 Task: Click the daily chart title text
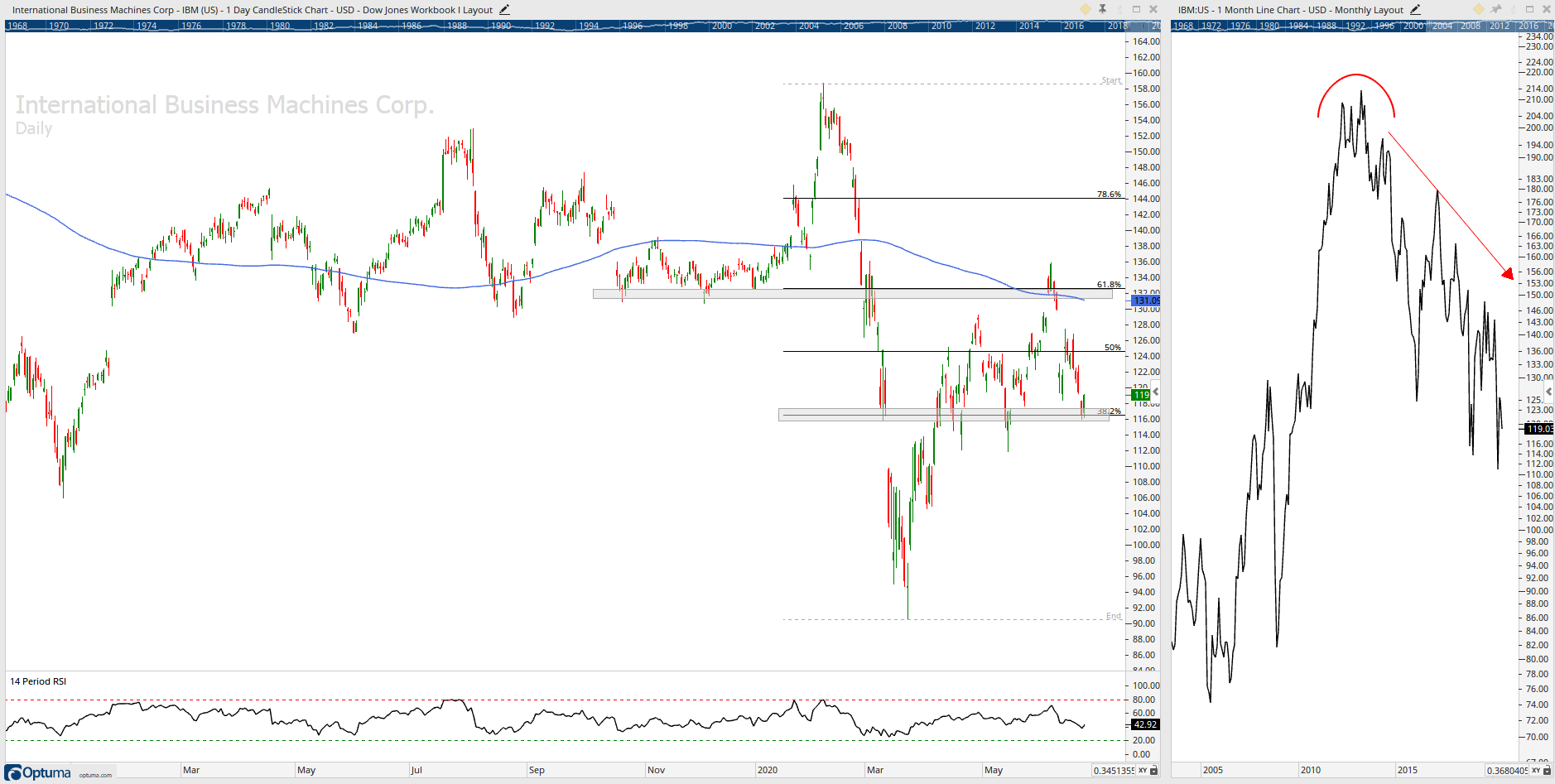point(253,10)
